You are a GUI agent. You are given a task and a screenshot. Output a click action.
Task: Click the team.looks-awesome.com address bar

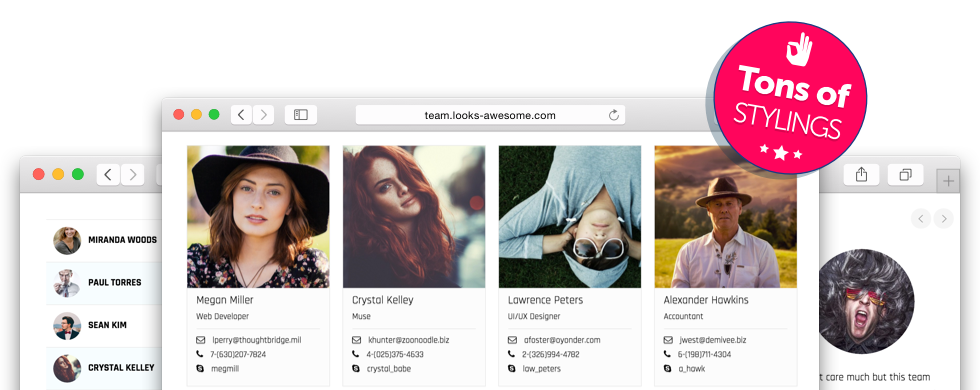coord(490,115)
